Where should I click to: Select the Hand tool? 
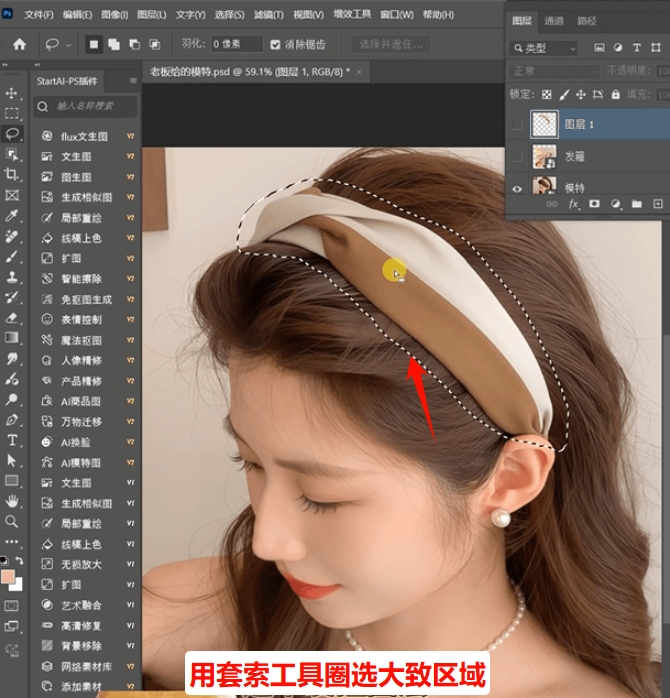click(12, 501)
